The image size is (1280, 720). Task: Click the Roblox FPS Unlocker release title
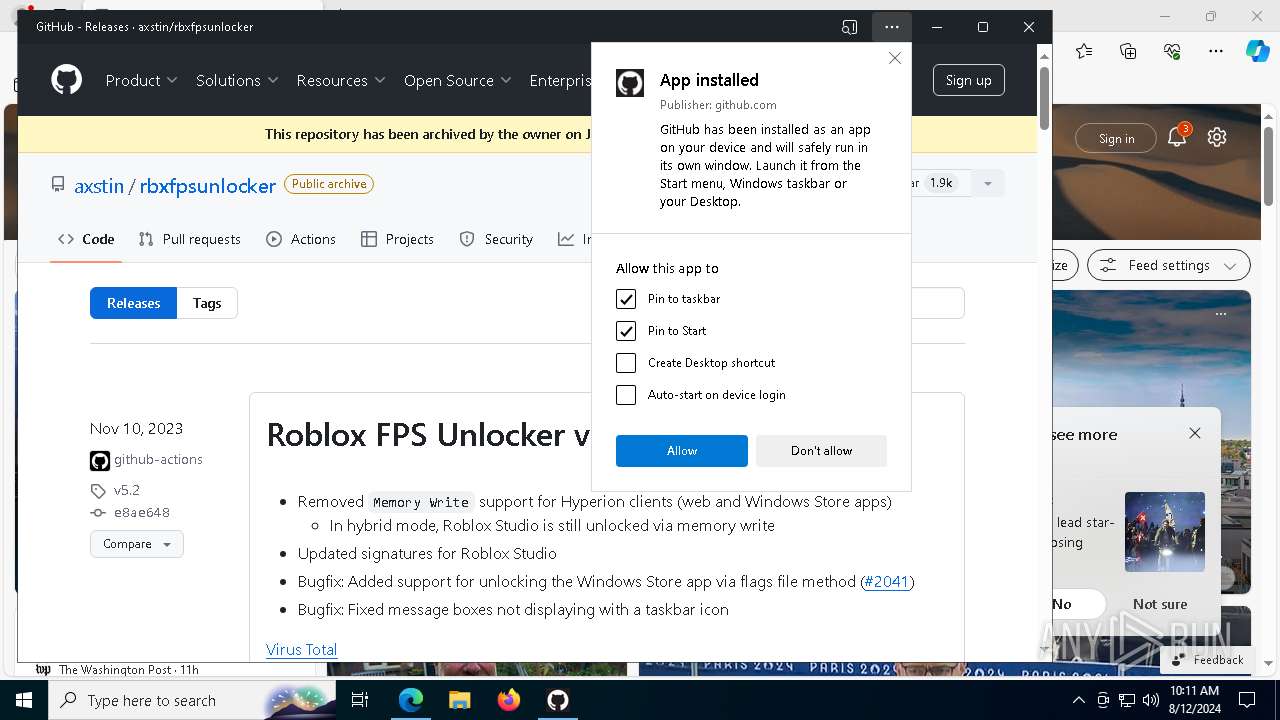click(x=429, y=435)
